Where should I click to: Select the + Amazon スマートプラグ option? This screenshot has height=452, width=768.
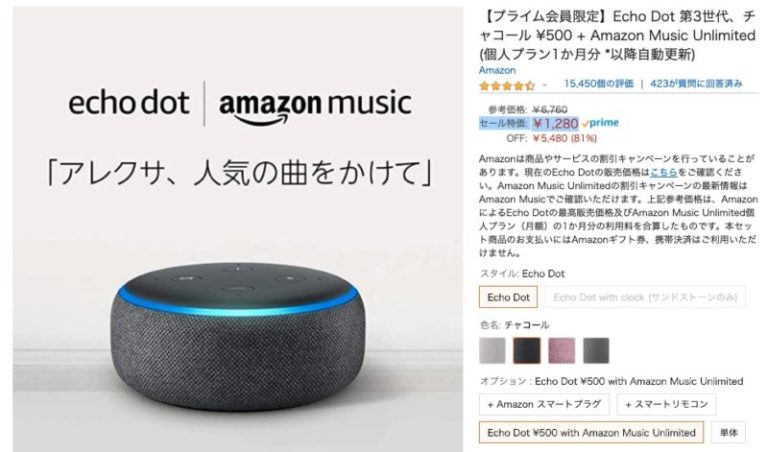544,404
